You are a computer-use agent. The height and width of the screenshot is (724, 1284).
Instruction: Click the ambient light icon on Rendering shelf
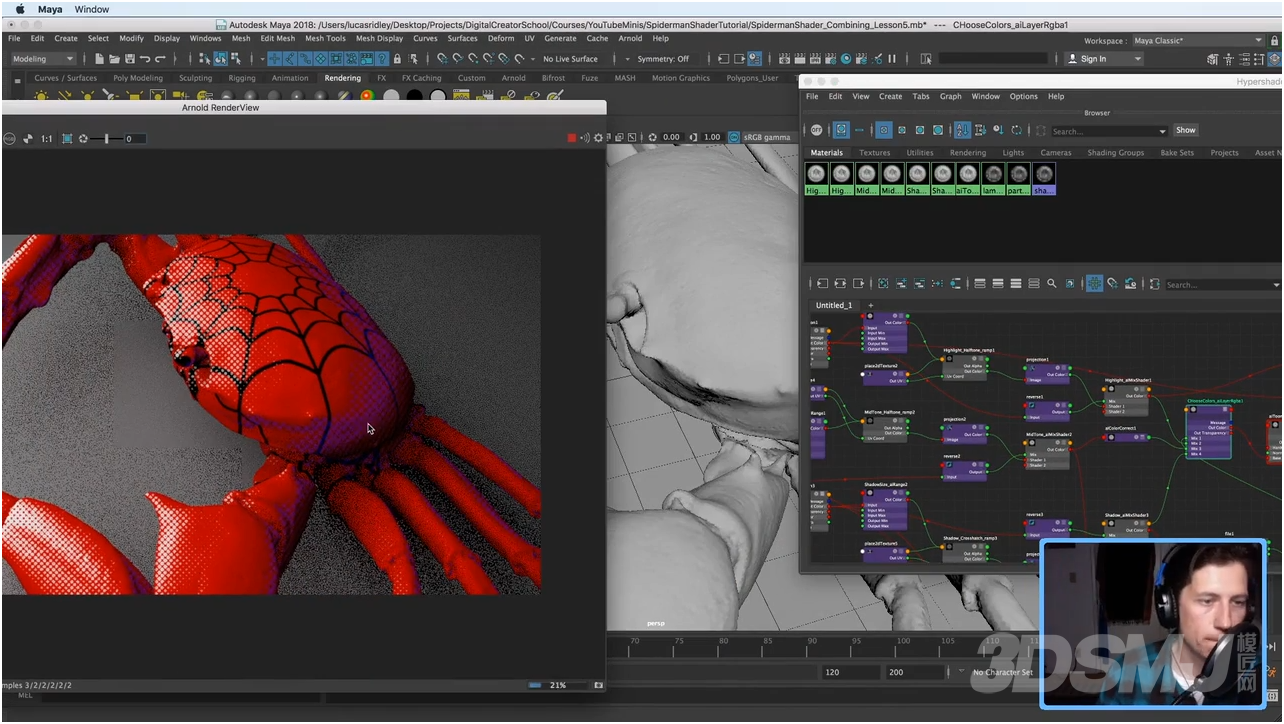click(x=41, y=95)
